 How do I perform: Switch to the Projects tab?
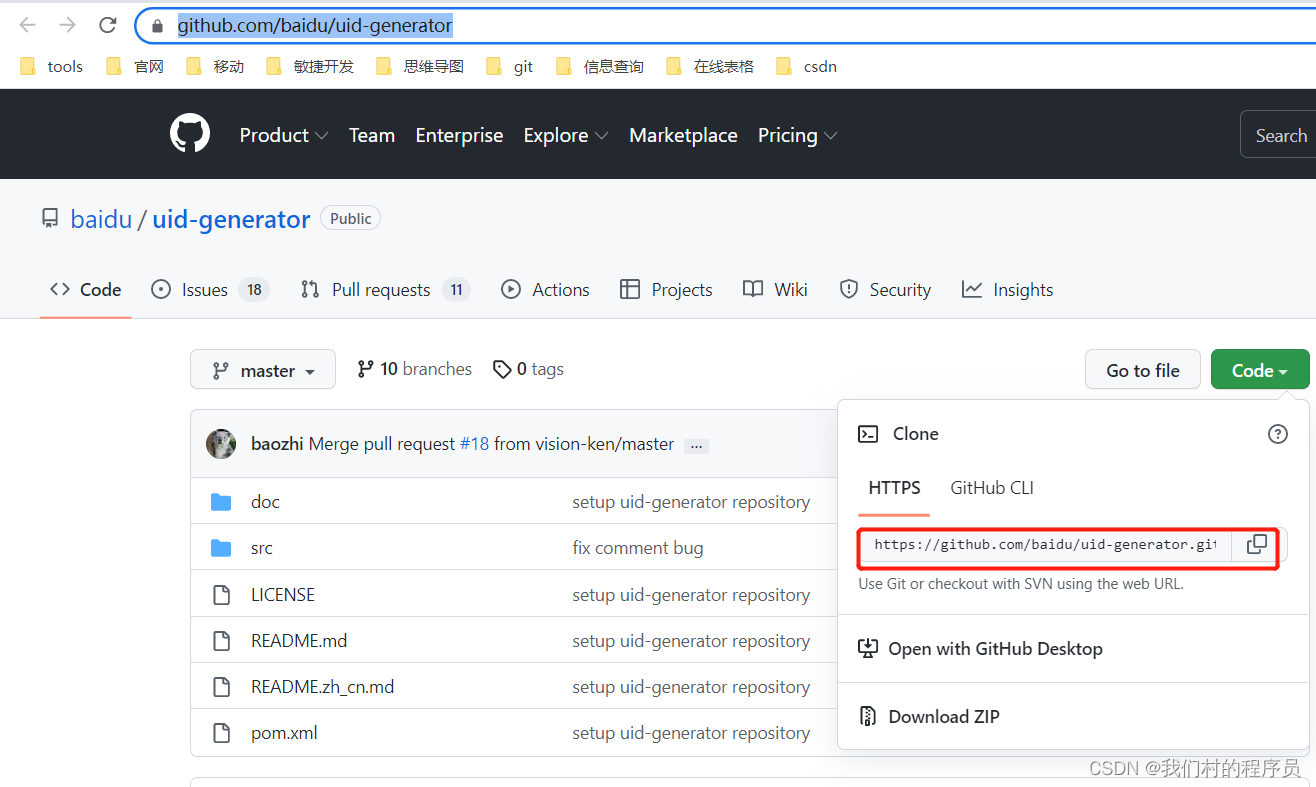click(x=666, y=290)
